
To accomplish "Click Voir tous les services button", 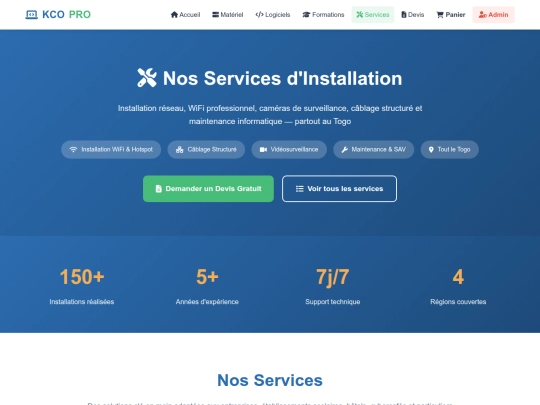I will [339, 189].
